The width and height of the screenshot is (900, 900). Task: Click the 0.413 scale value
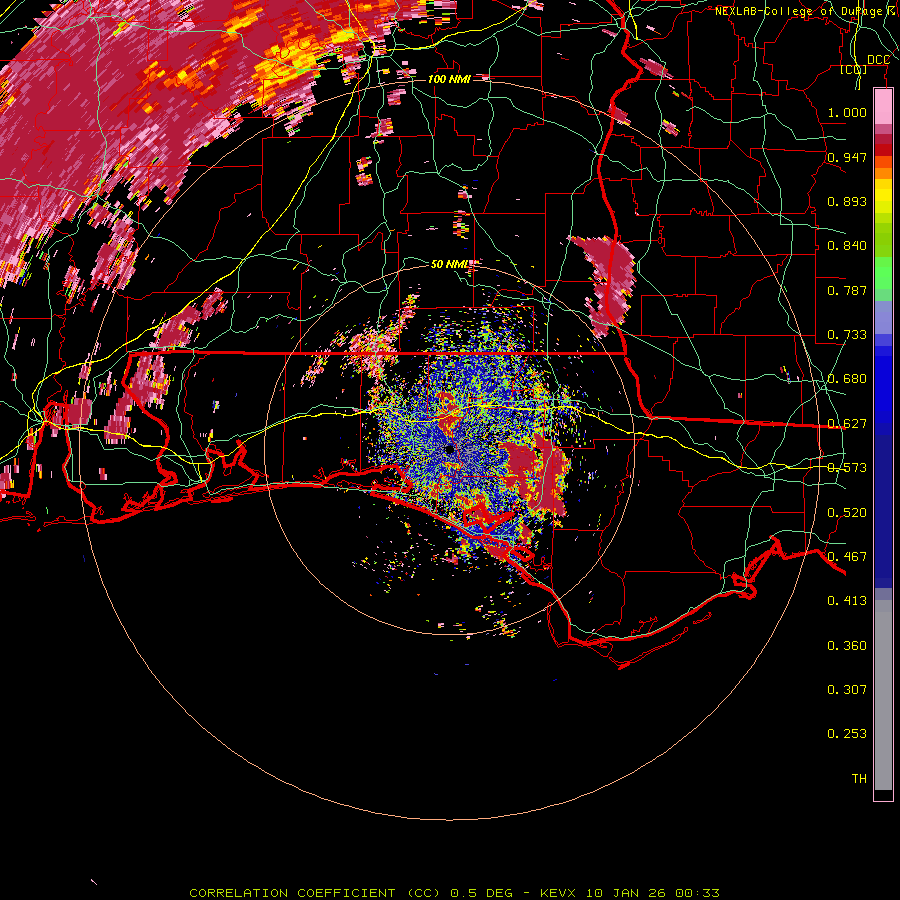pyautogui.click(x=847, y=601)
